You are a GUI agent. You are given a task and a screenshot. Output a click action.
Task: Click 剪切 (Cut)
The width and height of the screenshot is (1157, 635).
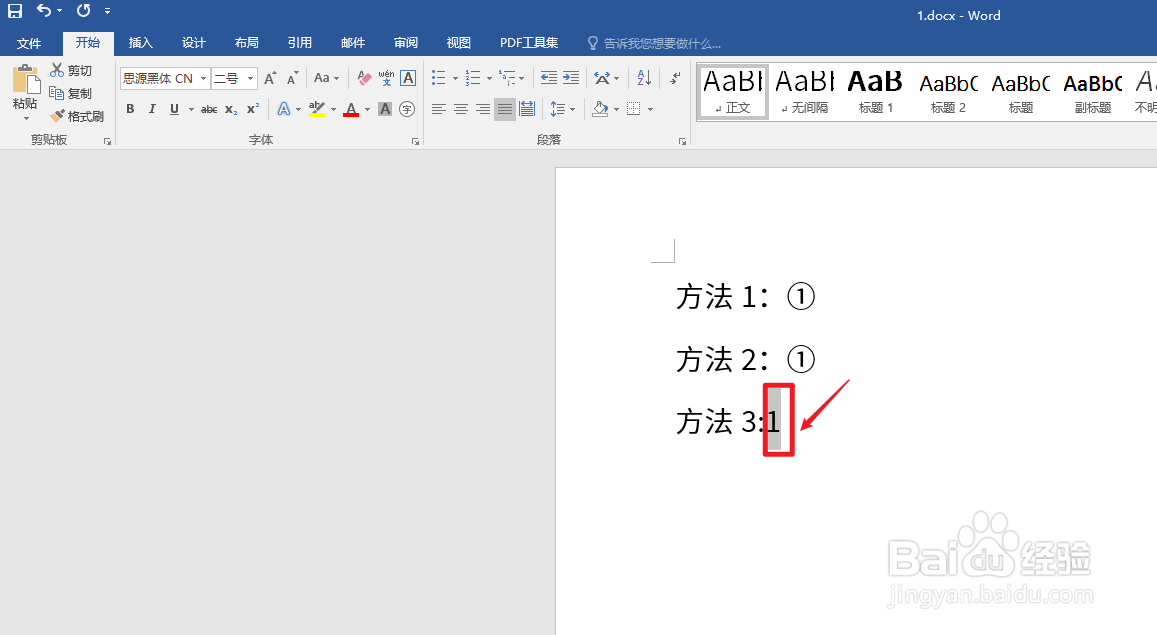coord(72,70)
